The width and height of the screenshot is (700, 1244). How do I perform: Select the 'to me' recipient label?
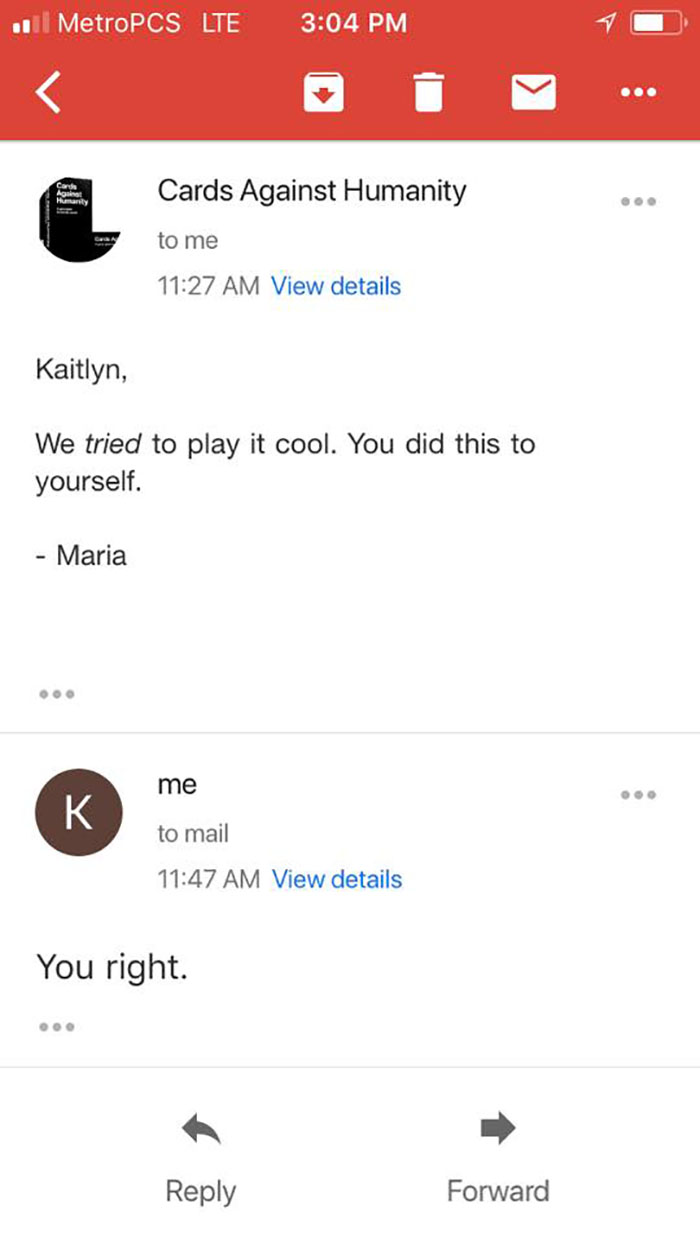(x=187, y=240)
